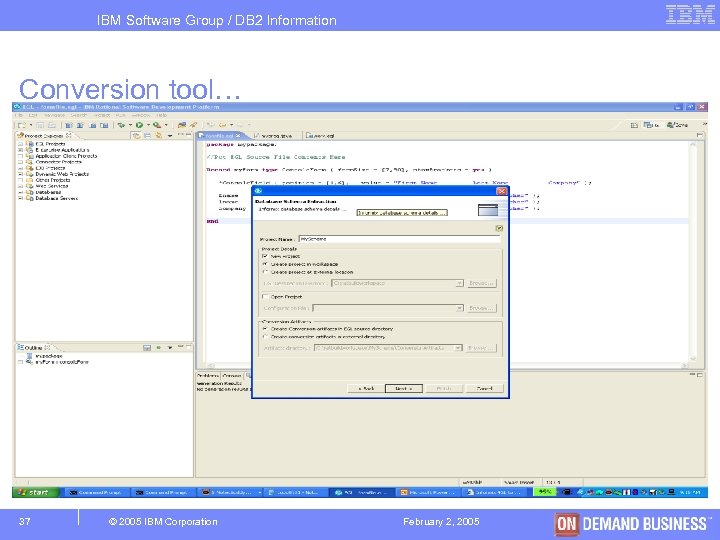Click Browse next to project directory
The image size is (720, 540).
tap(481, 283)
